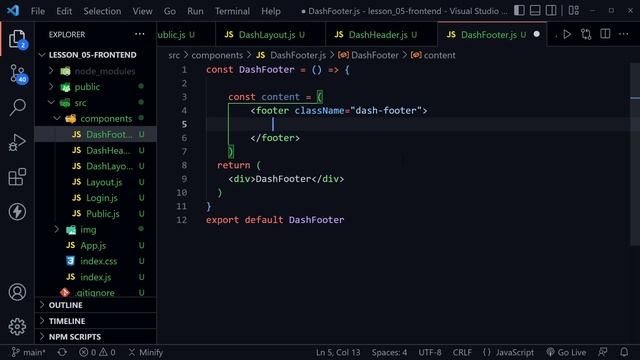
Task: Switch to DashHeader.js tab
Action: 381,35
